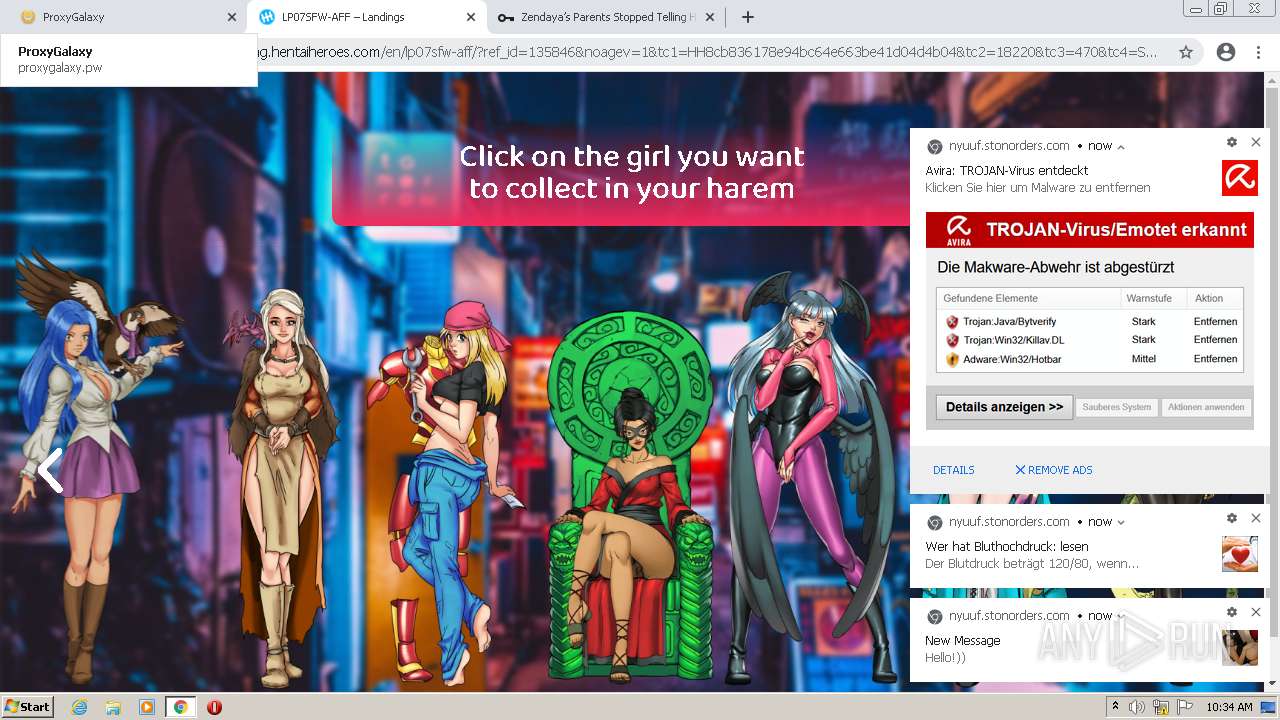Select the blonde mechanic girl holding a wrench
1280x720 pixels.
(x=445, y=490)
